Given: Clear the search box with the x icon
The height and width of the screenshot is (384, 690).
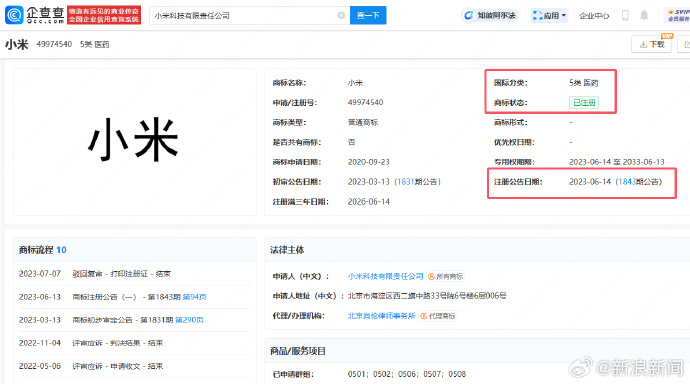Looking at the screenshot, I should click(x=341, y=15).
